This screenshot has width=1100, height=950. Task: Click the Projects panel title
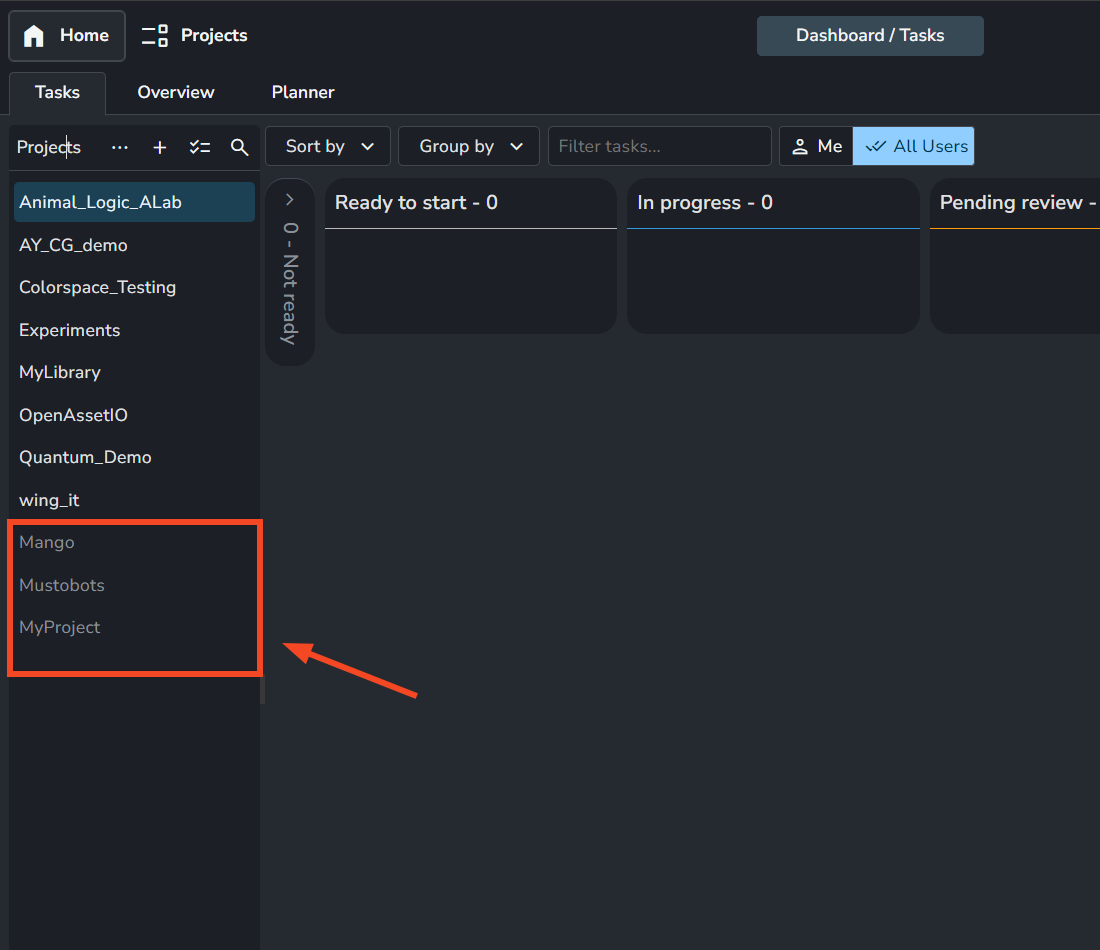pyautogui.click(x=49, y=147)
